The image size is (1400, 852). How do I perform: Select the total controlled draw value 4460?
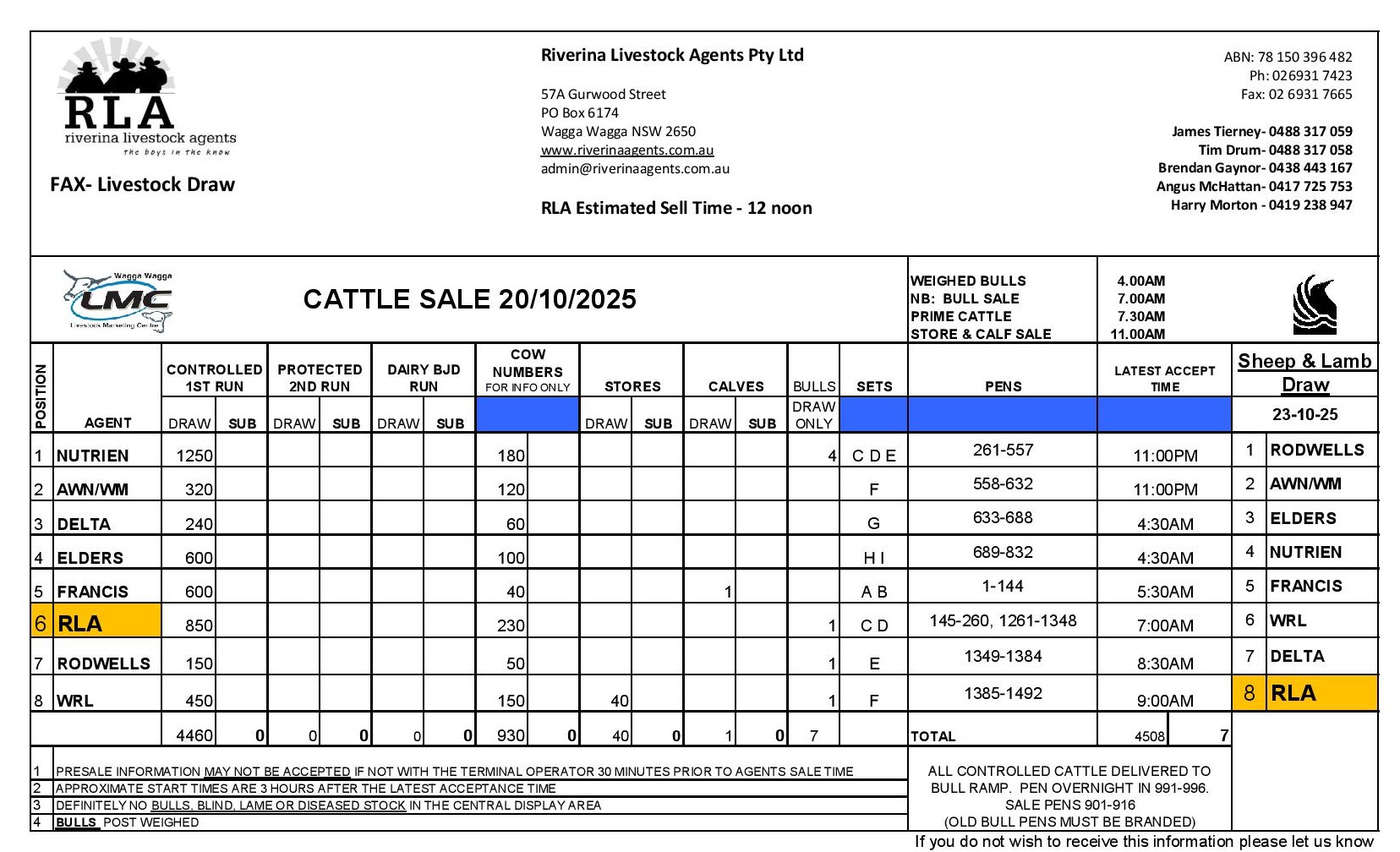(194, 735)
